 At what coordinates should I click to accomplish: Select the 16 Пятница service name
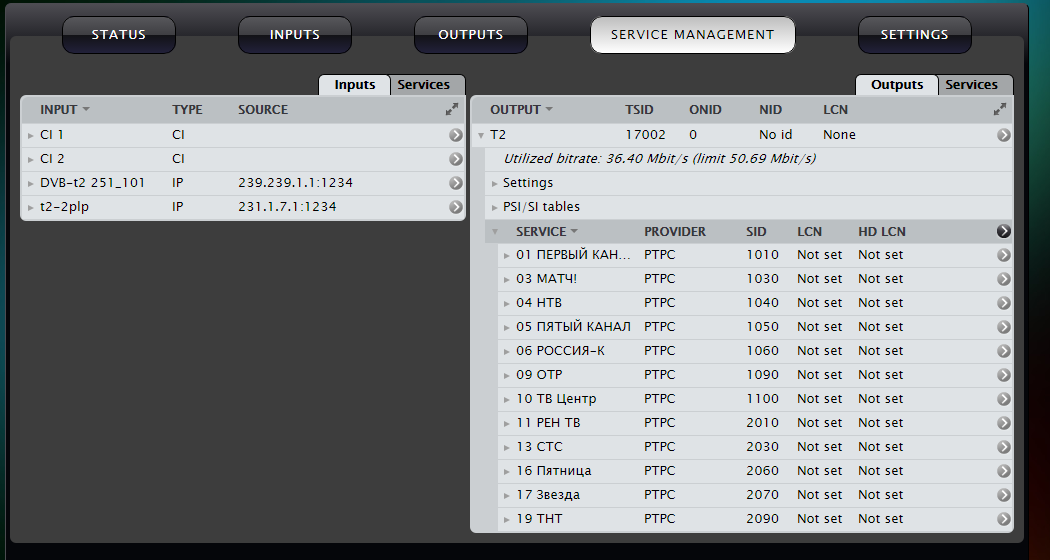(x=554, y=470)
